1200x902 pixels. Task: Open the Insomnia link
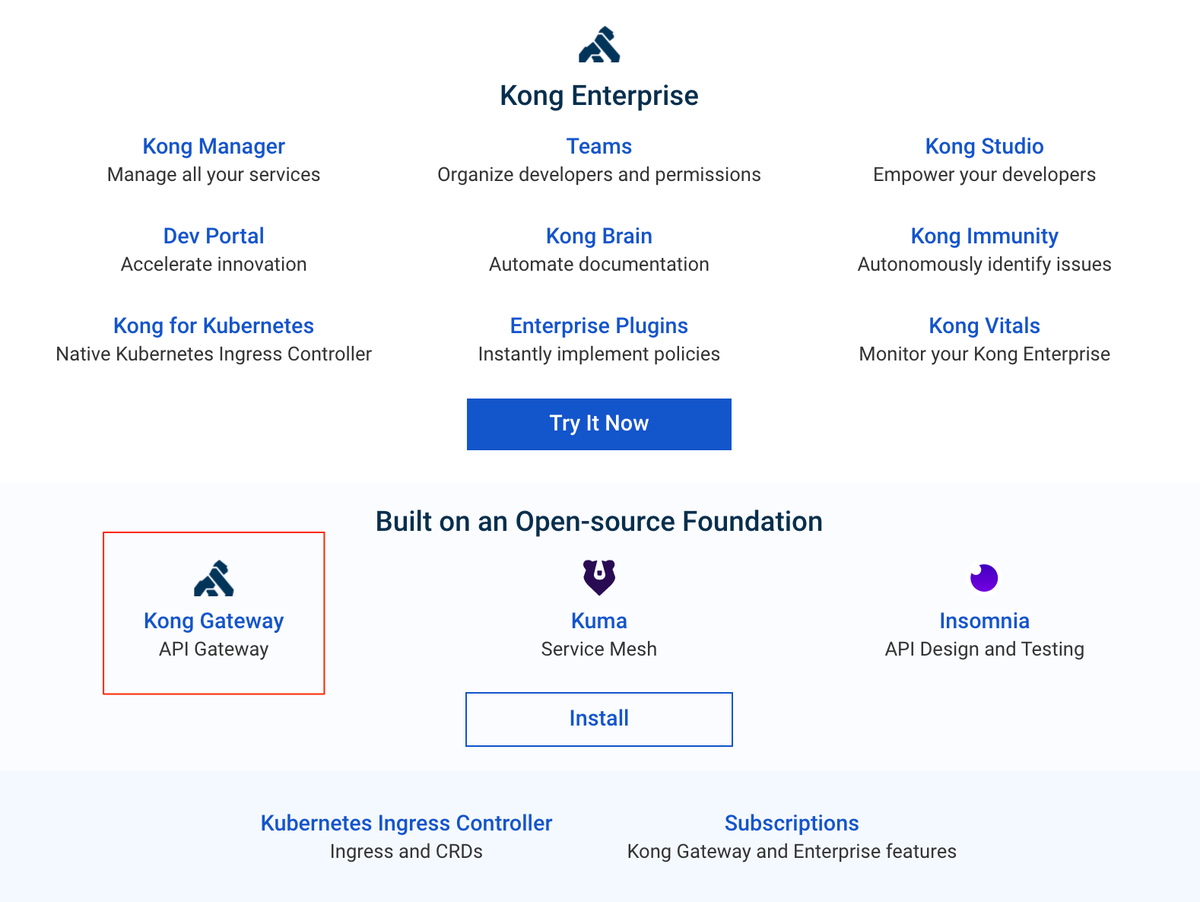984,621
